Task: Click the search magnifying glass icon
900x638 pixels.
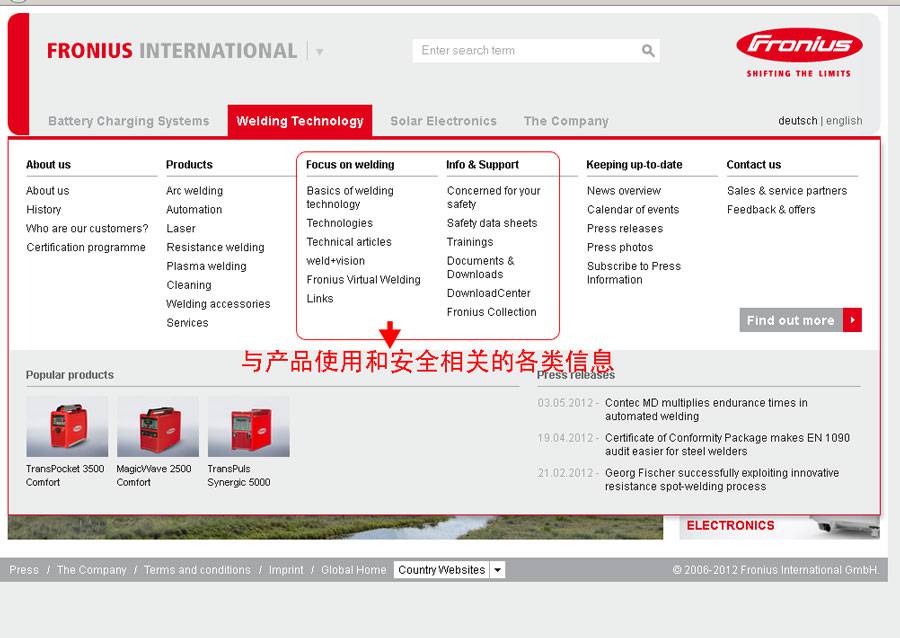Action: click(x=648, y=49)
